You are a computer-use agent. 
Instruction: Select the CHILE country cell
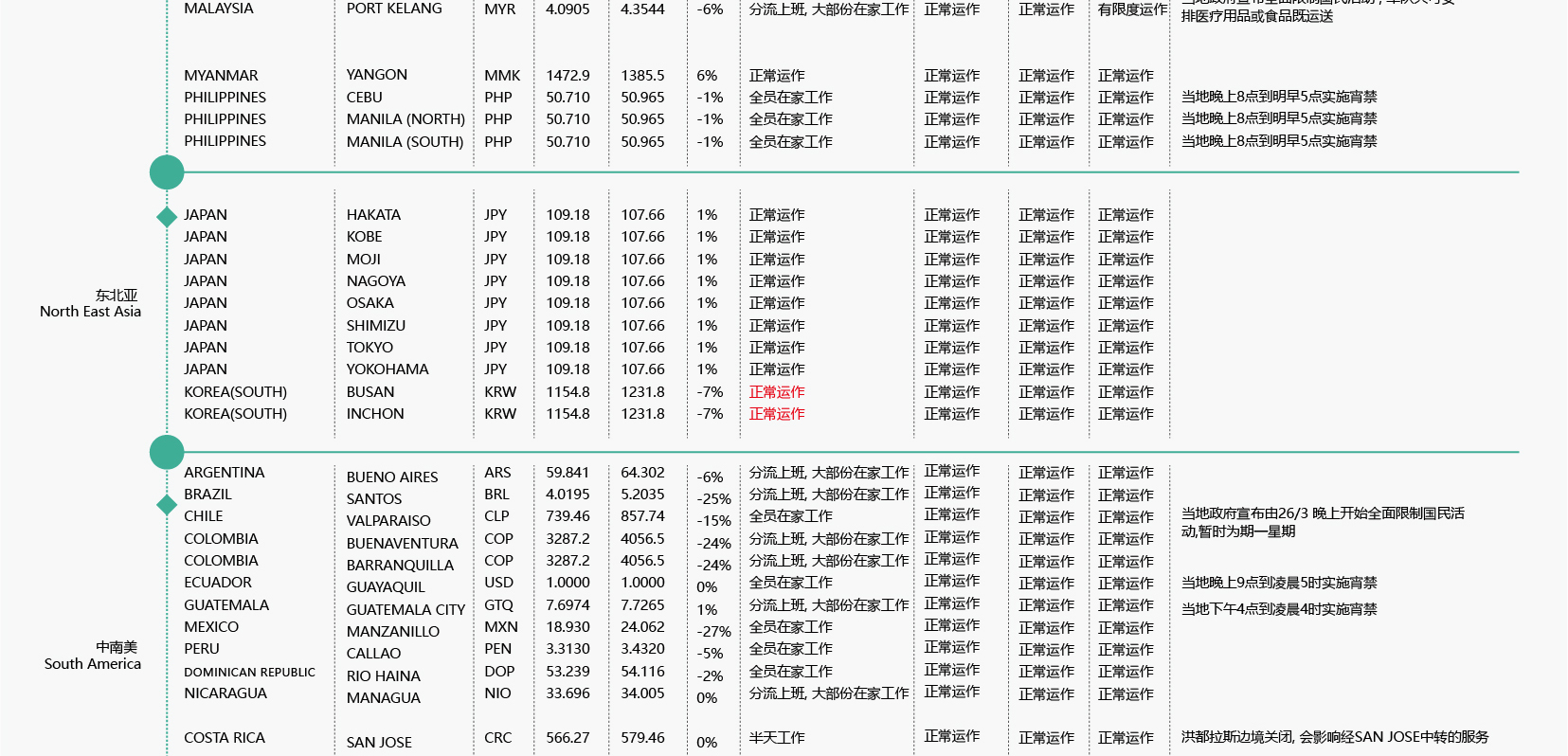[204, 516]
